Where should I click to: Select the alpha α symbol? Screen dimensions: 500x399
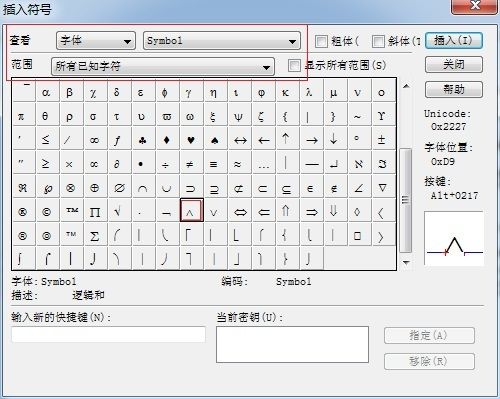[46, 92]
